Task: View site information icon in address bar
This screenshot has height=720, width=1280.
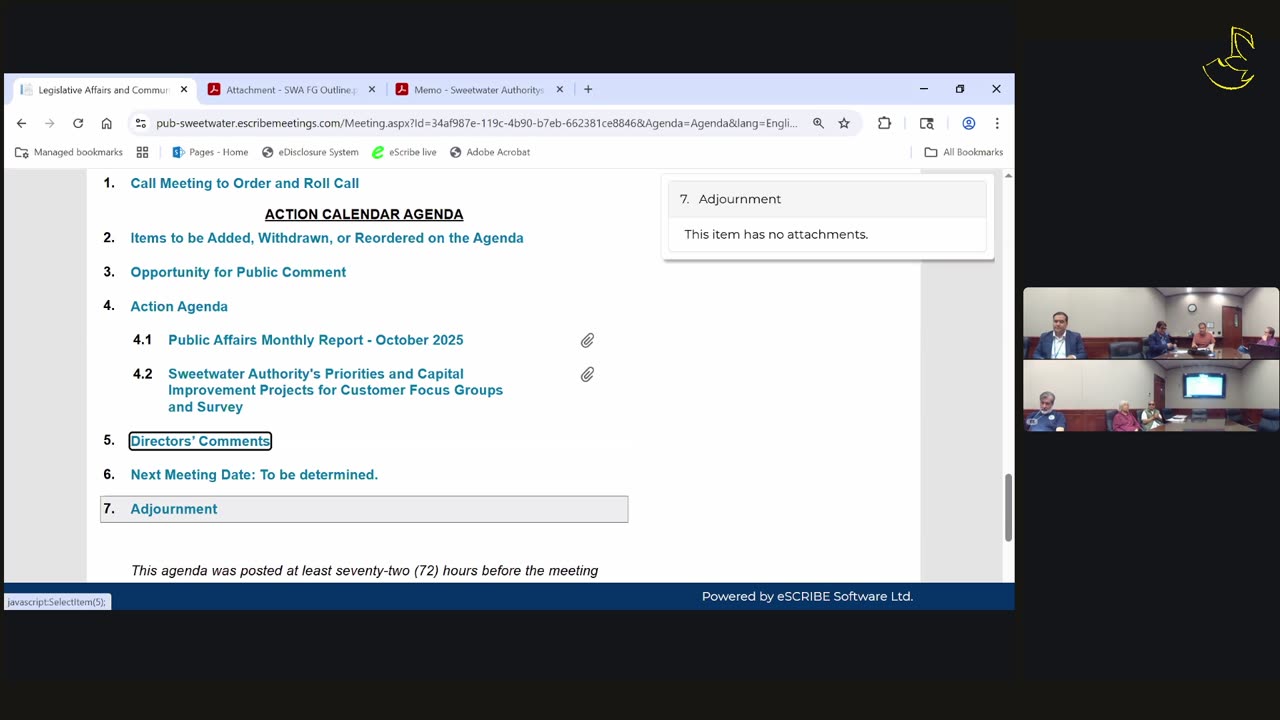Action: tap(140, 123)
